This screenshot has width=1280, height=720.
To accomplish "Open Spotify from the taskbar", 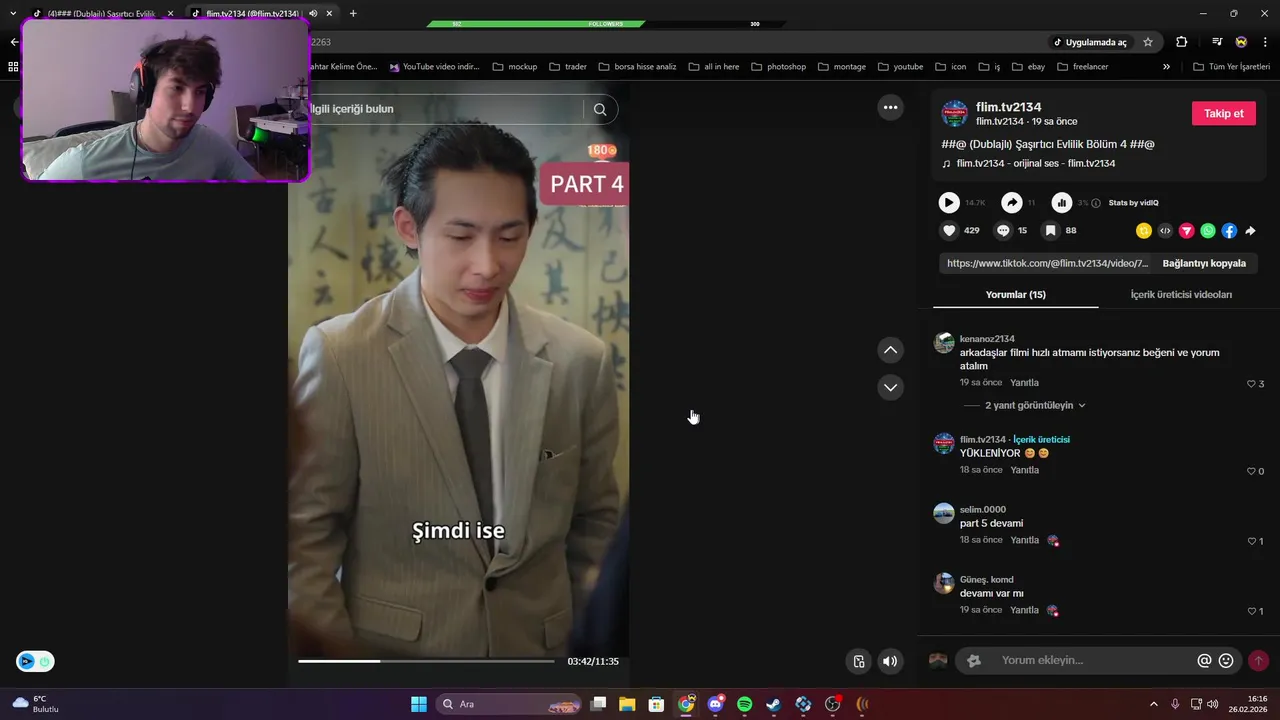I will tap(744, 704).
